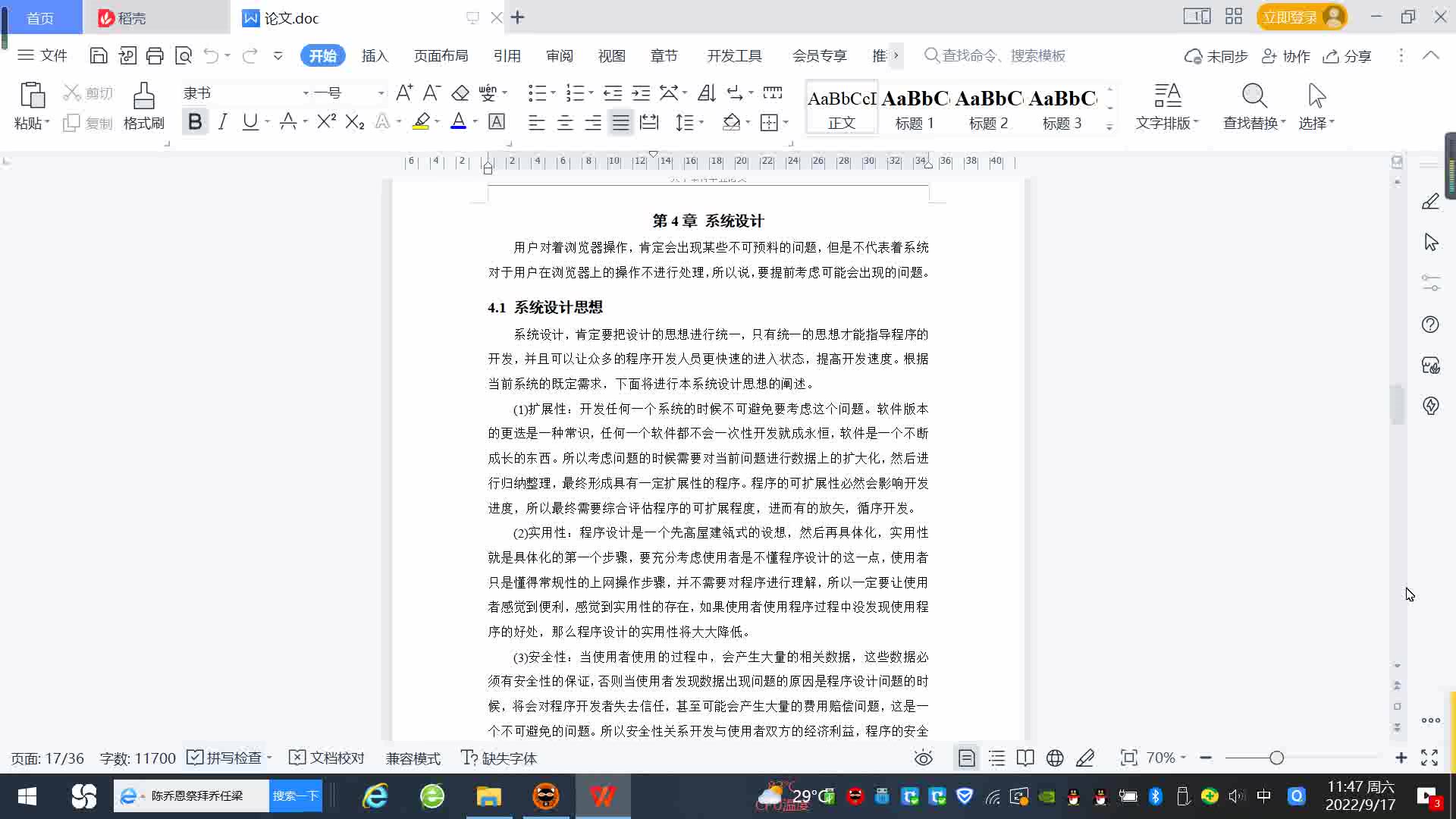Open the 页面布局 (Page Layout) tab

click(x=441, y=56)
